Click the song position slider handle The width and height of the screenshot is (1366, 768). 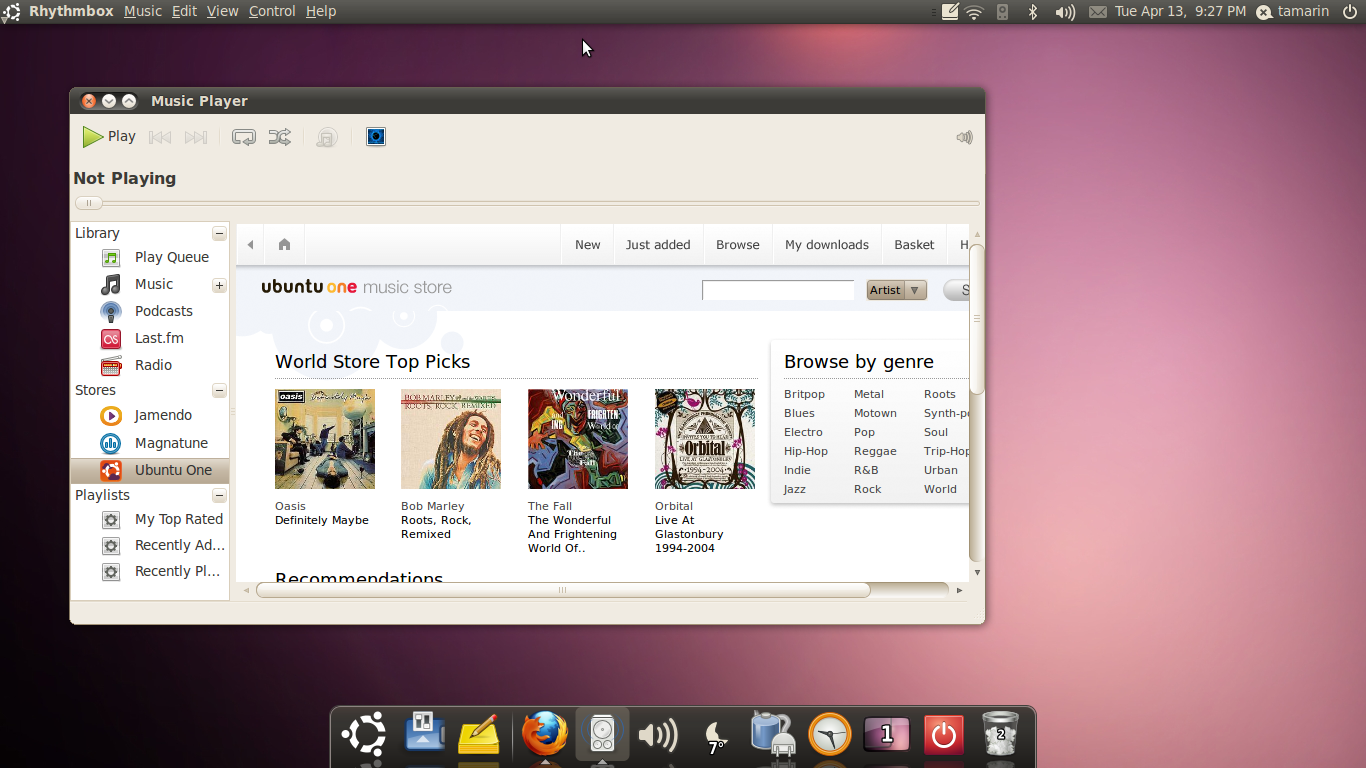pos(88,203)
